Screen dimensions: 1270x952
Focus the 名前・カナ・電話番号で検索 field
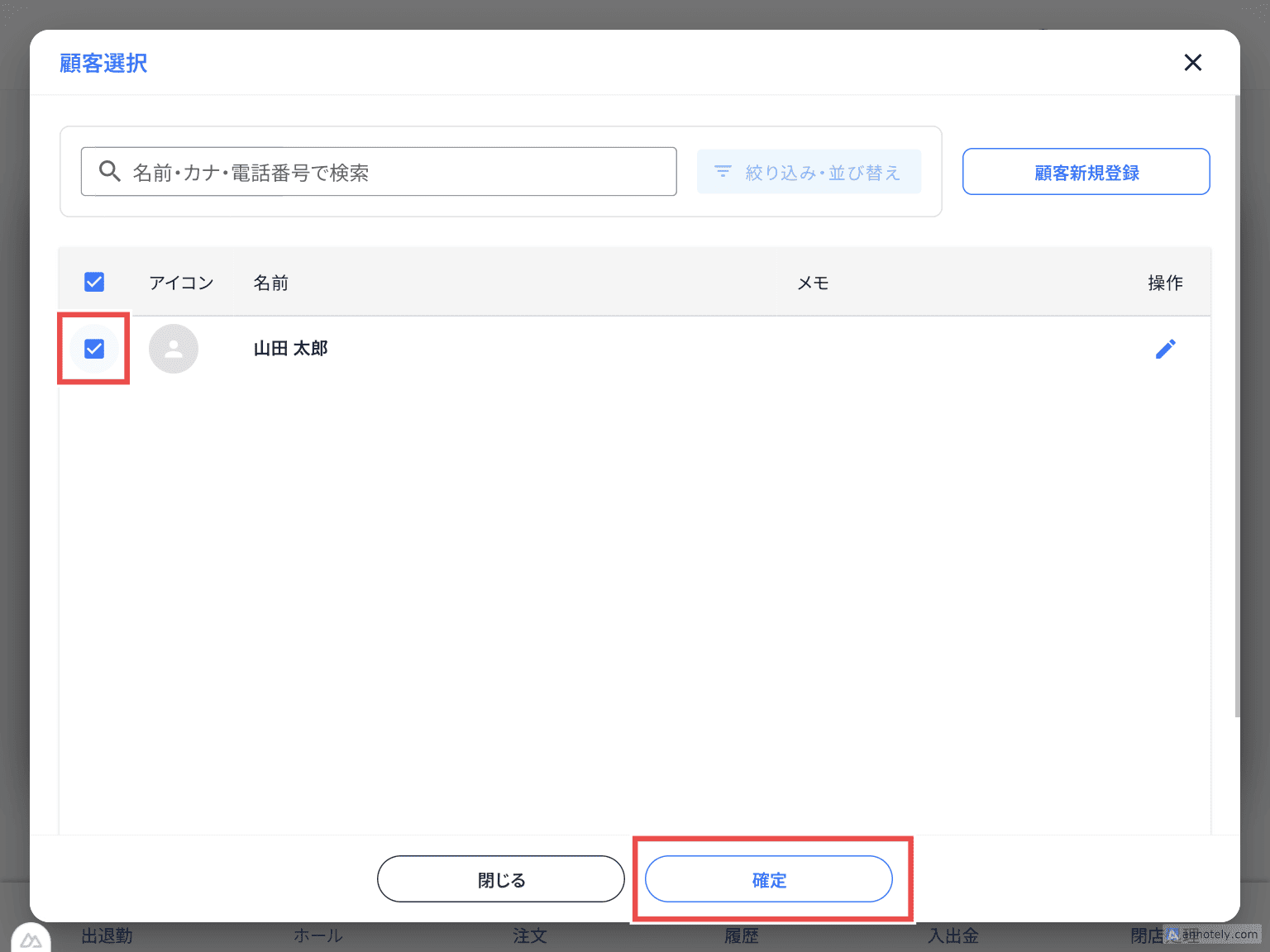coord(397,172)
